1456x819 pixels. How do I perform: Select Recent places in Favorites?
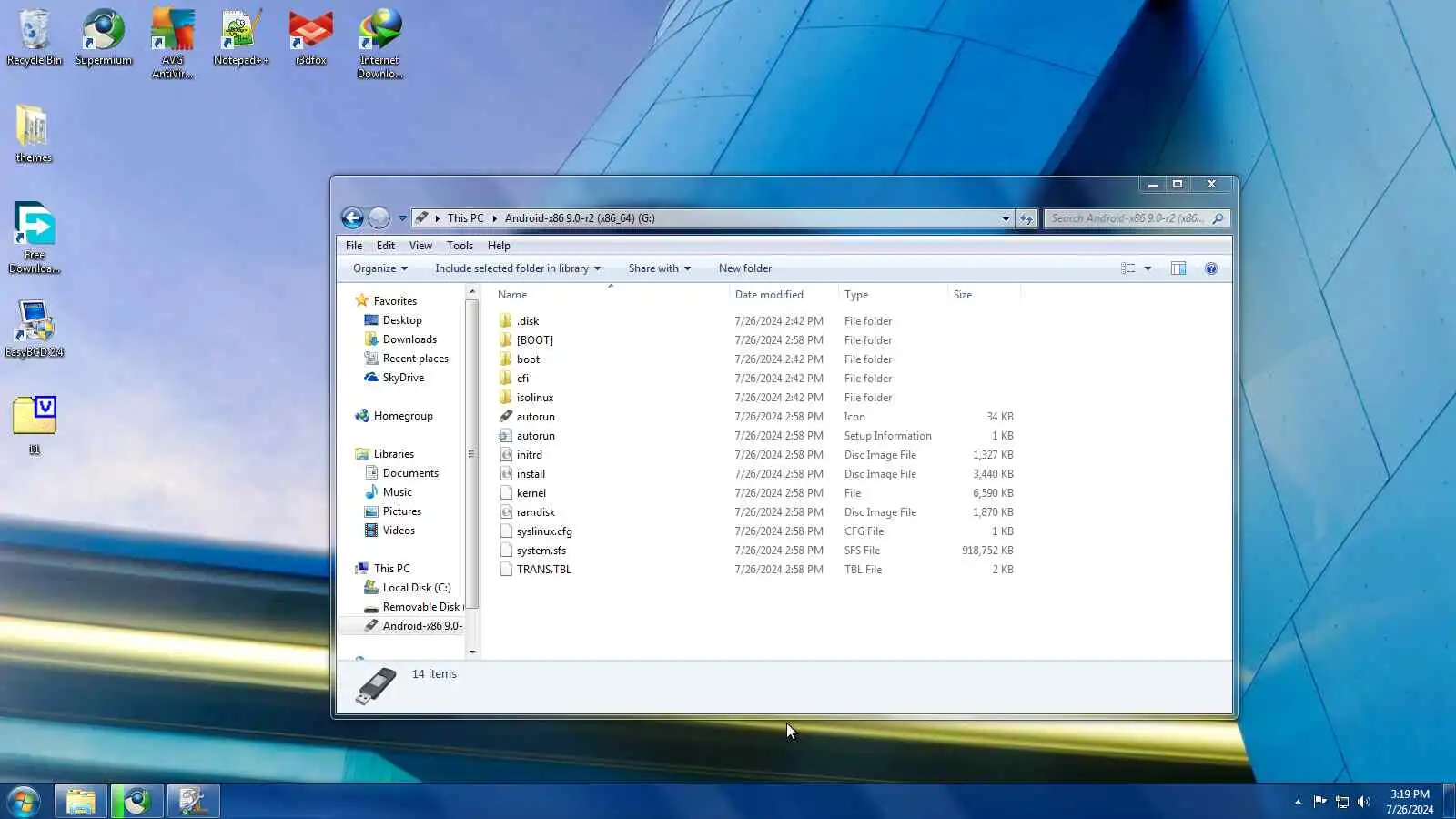(x=415, y=359)
